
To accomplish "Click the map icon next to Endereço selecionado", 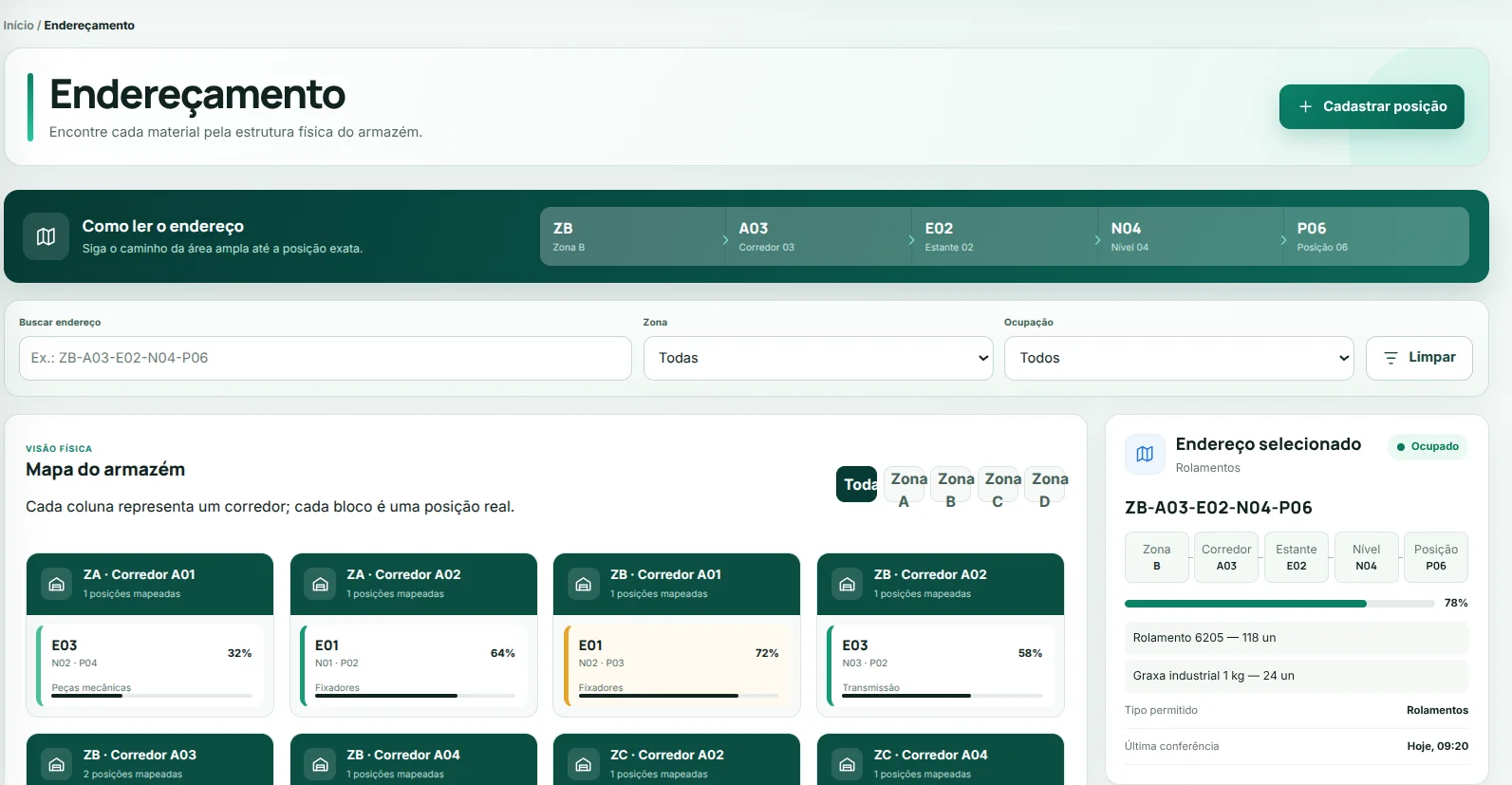I will point(1145,454).
